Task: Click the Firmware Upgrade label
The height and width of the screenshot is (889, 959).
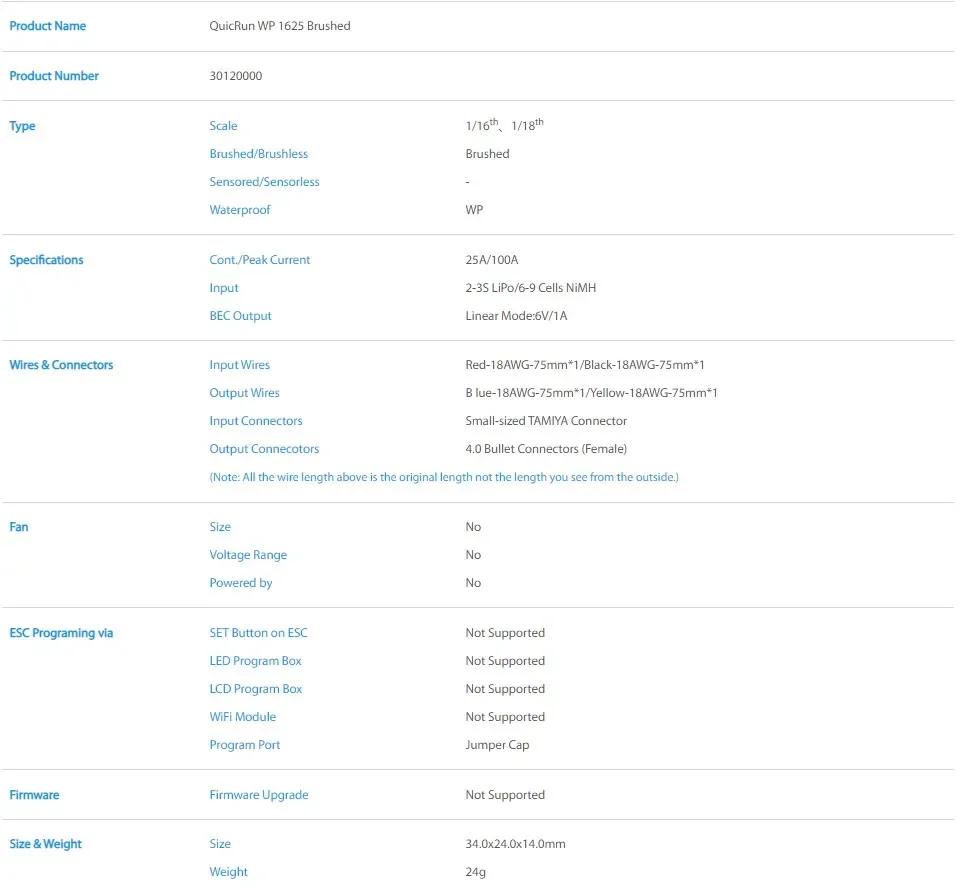Action: (259, 795)
